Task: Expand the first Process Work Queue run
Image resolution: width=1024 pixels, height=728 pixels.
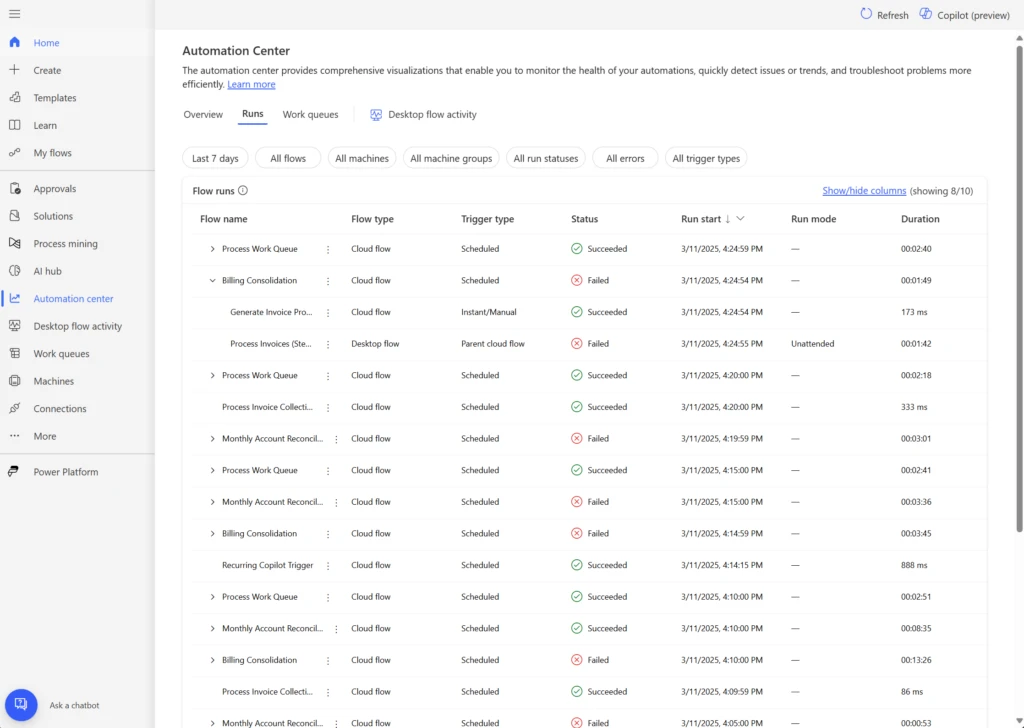Action: (211, 249)
